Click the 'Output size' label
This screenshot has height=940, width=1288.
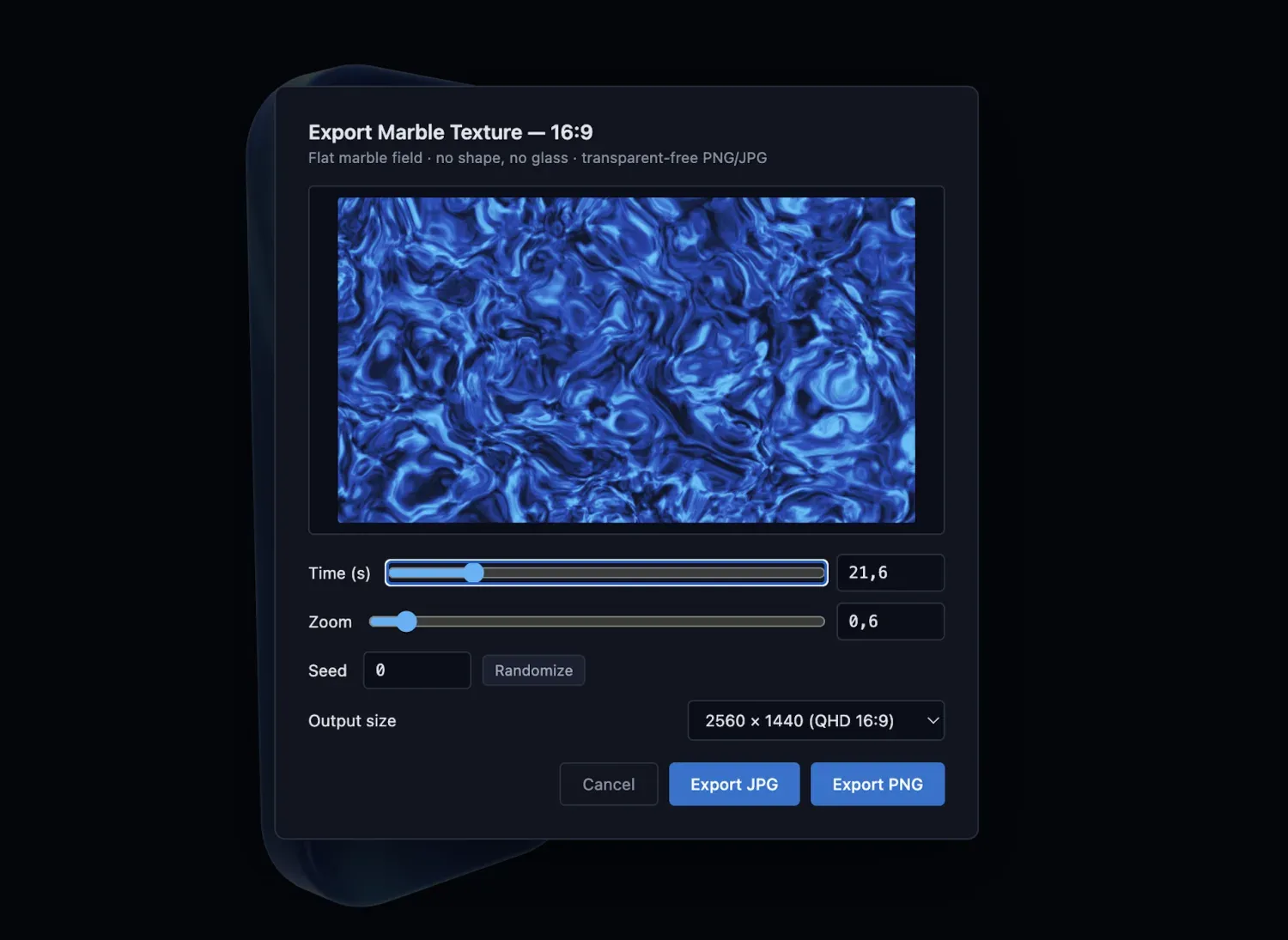pos(352,721)
